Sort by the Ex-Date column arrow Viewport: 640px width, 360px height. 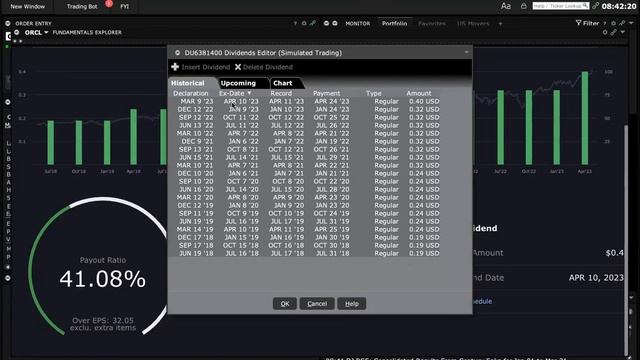pos(249,93)
